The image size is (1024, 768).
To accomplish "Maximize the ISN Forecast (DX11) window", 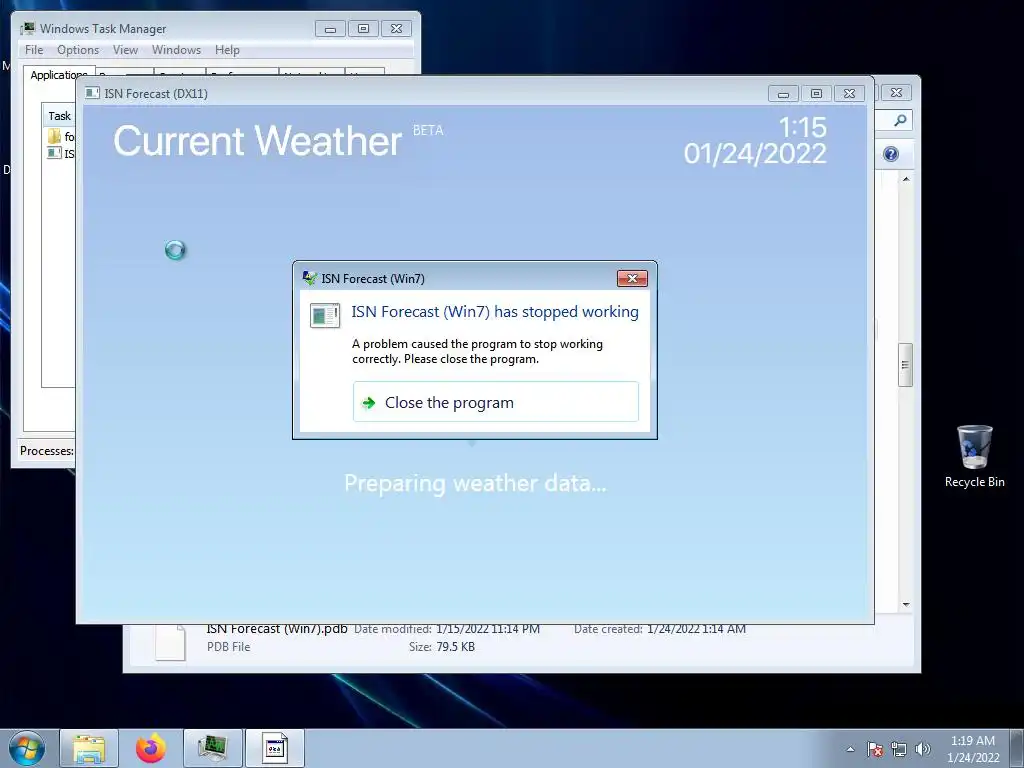I will tap(816, 94).
